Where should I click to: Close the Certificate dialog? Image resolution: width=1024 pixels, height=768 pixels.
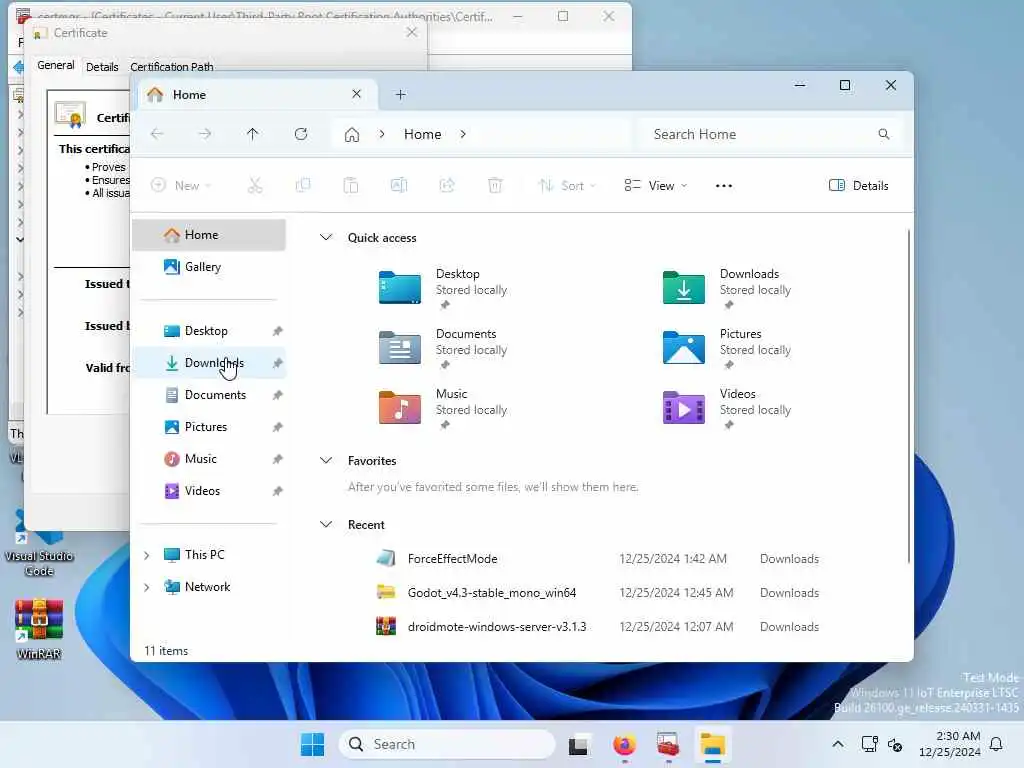411,32
